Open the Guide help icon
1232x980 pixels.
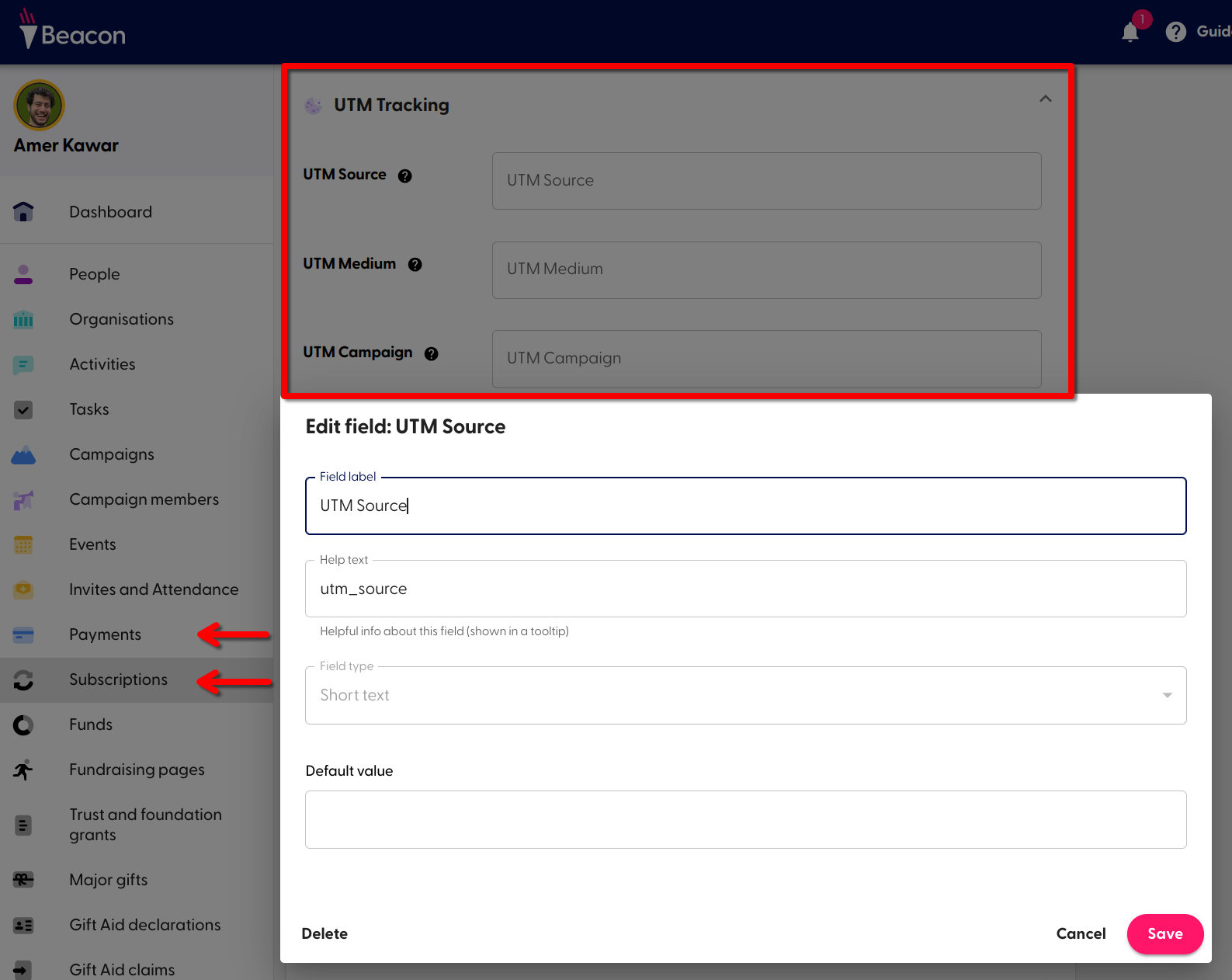click(1176, 32)
